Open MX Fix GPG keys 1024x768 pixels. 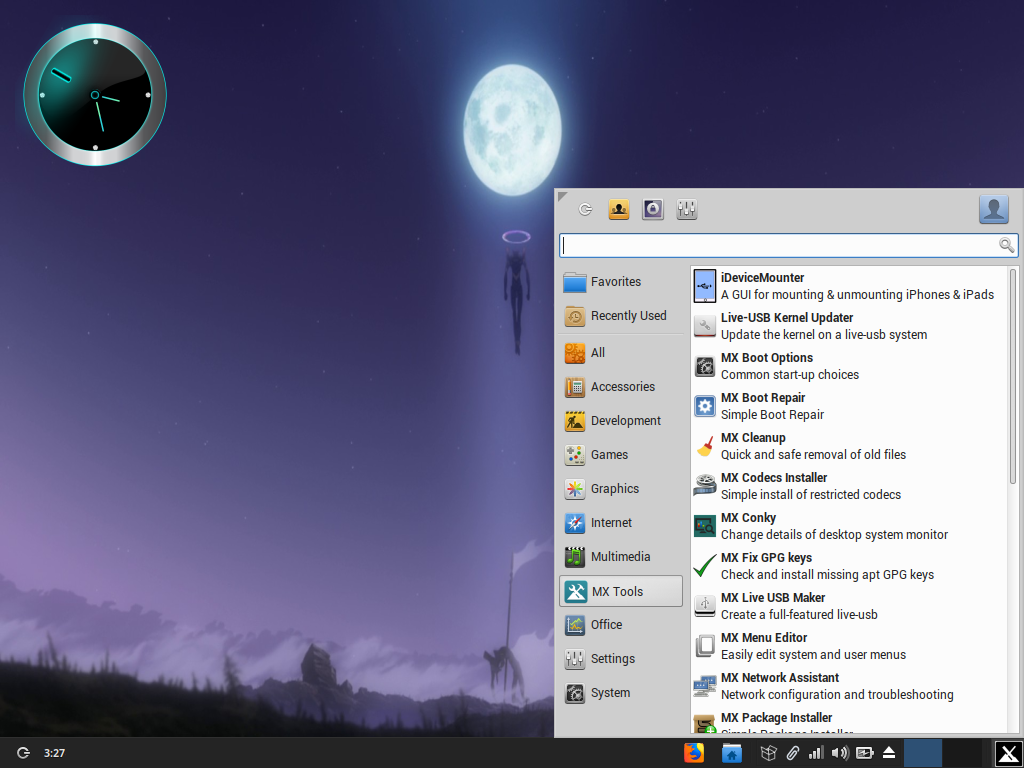(x=849, y=566)
